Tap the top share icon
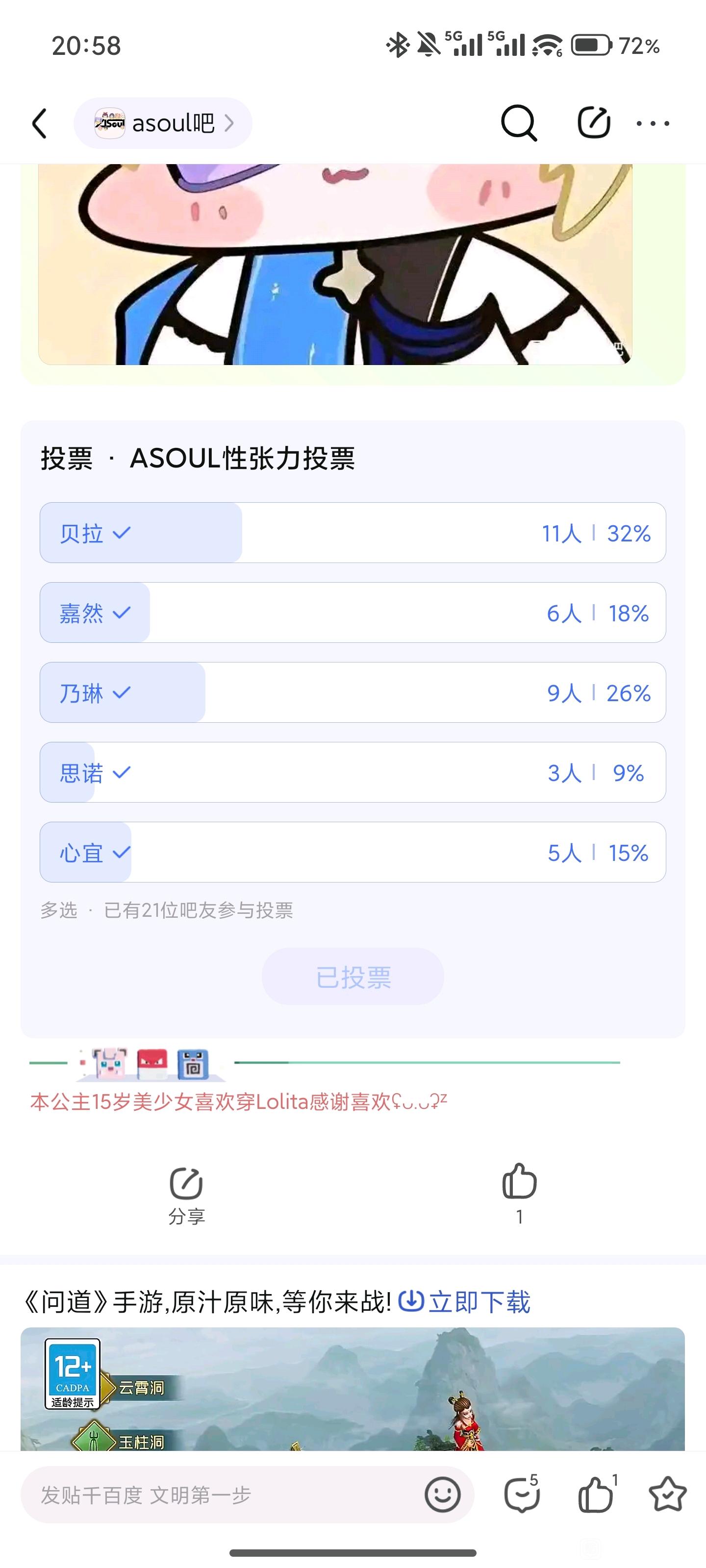The width and height of the screenshot is (706, 1568). [x=593, y=123]
